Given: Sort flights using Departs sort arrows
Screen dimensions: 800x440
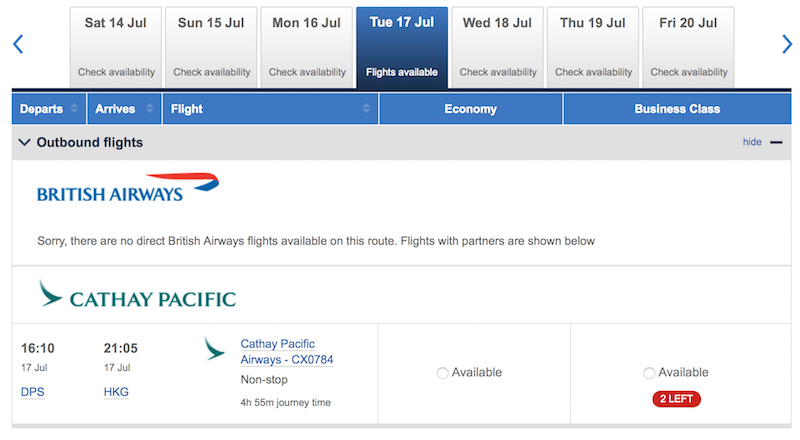Looking at the screenshot, I should (x=74, y=108).
